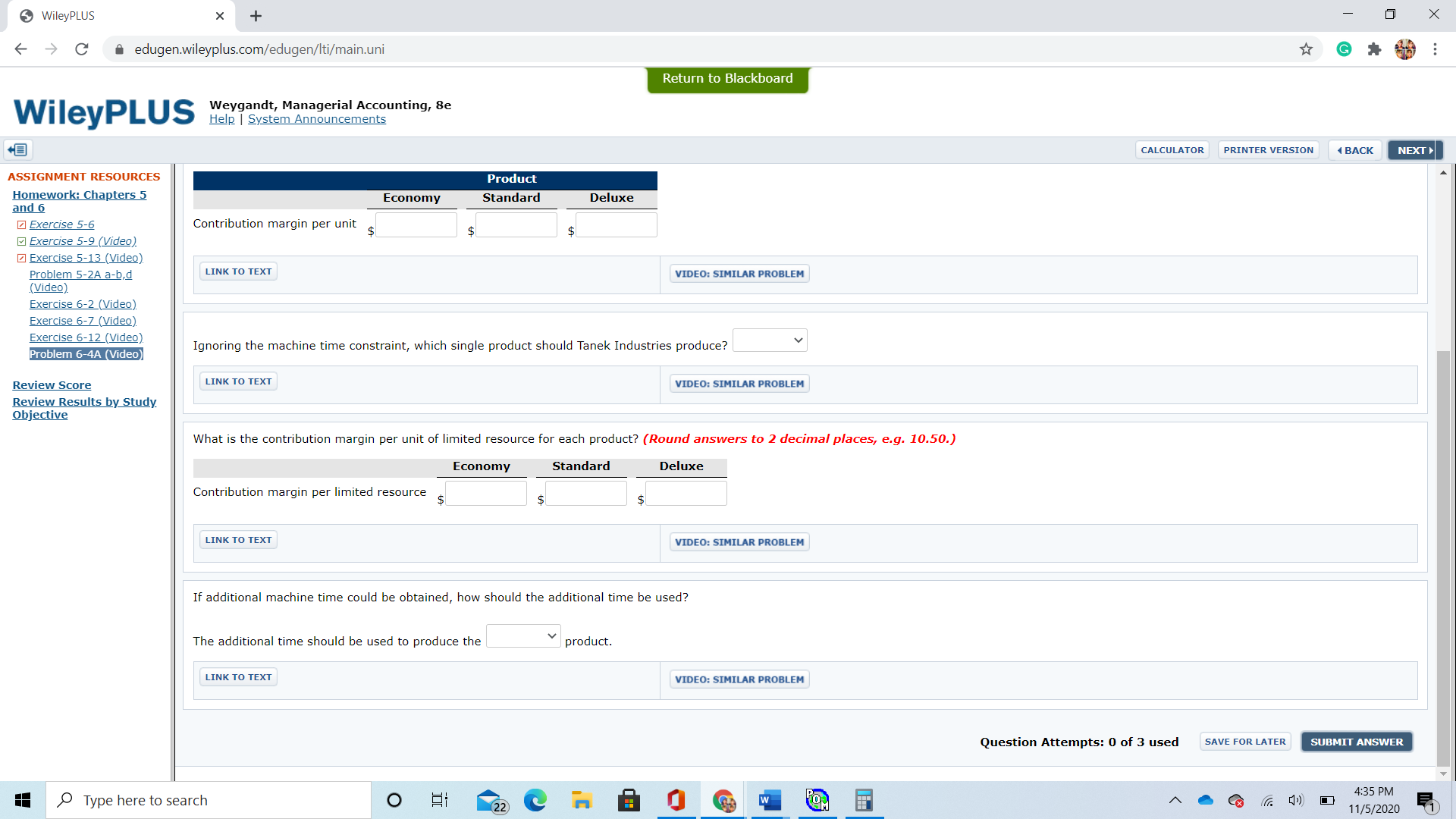Screen dimensions: 1456x819
Task: Launch the Calculator app from the taskbar
Action: (x=864, y=800)
